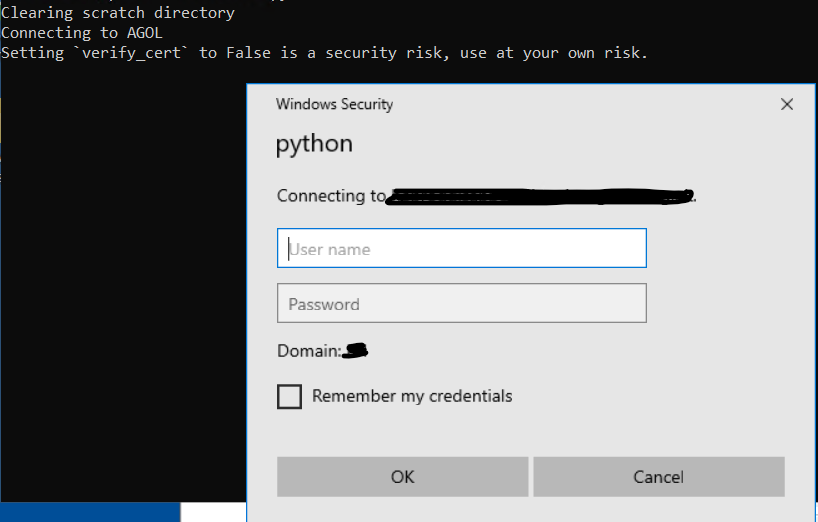
Task: Click the empty black terminal area
Action: coord(120,300)
